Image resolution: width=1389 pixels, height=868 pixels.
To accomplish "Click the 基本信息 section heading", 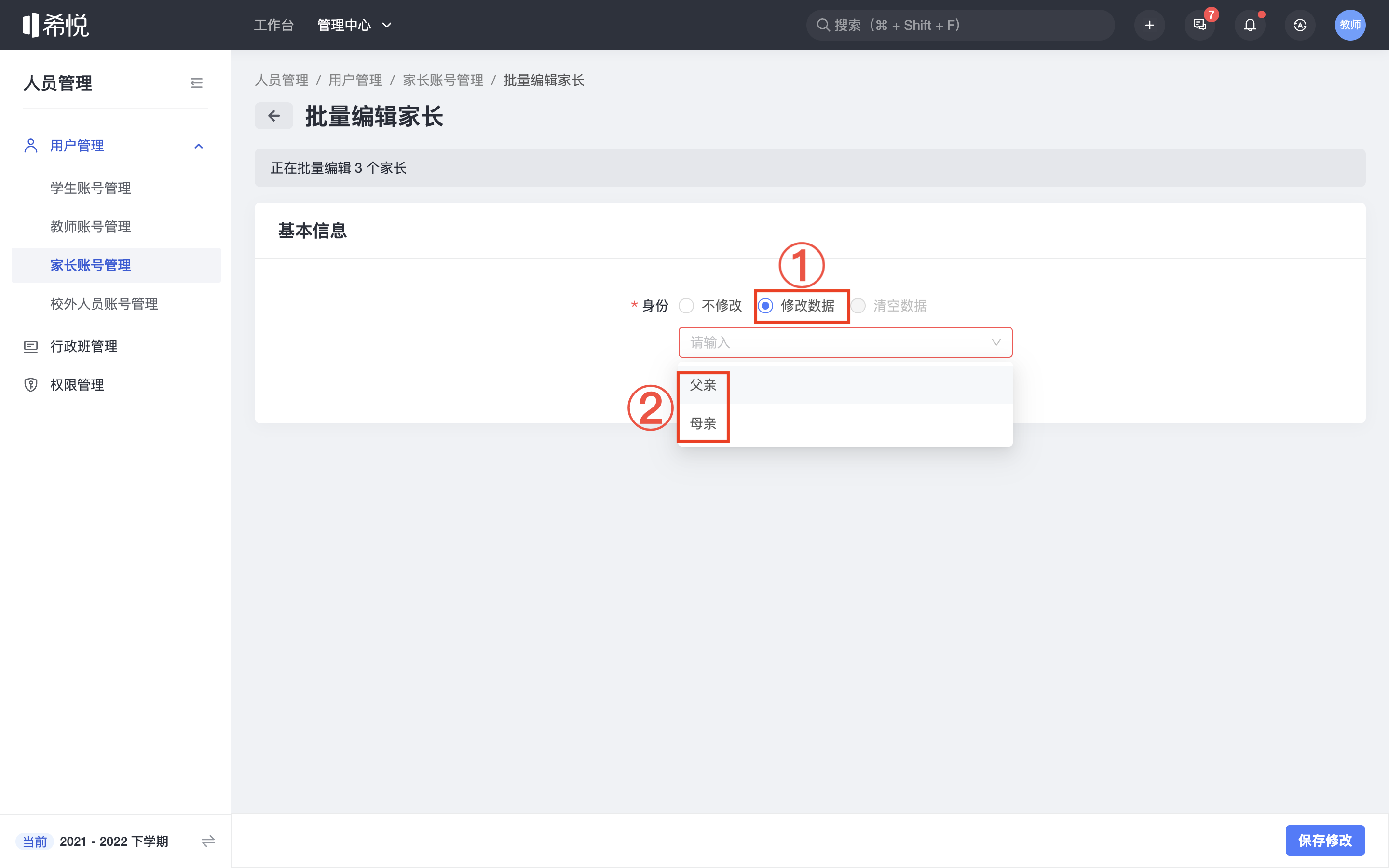I will pyautogui.click(x=312, y=231).
